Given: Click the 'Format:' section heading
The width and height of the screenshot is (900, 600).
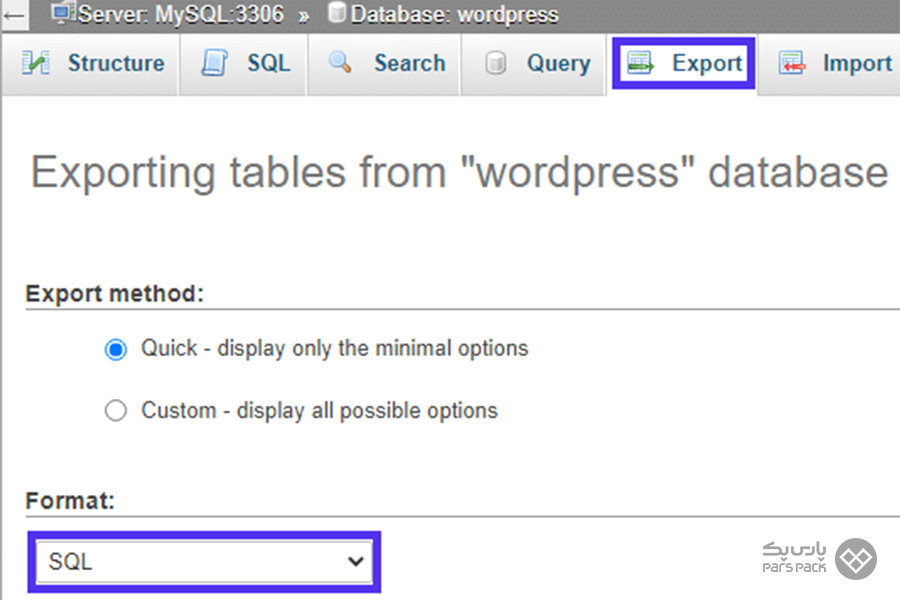Looking at the screenshot, I should [x=70, y=501].
